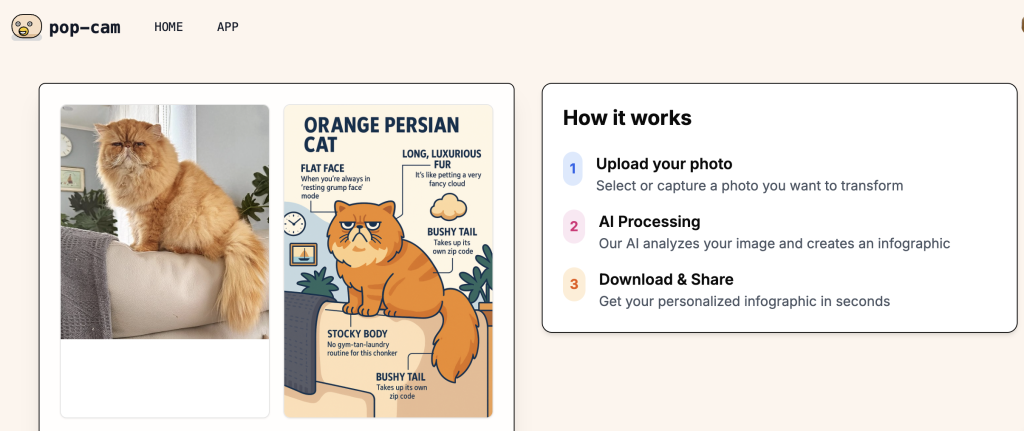The height and width of the screenshot is (431, 1024).
Task: Click the Download & Share heading
Action: coord(666,279)
